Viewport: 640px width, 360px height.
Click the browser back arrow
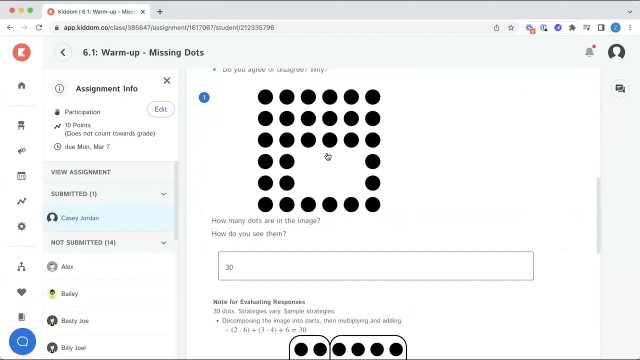tap(10, 27)
